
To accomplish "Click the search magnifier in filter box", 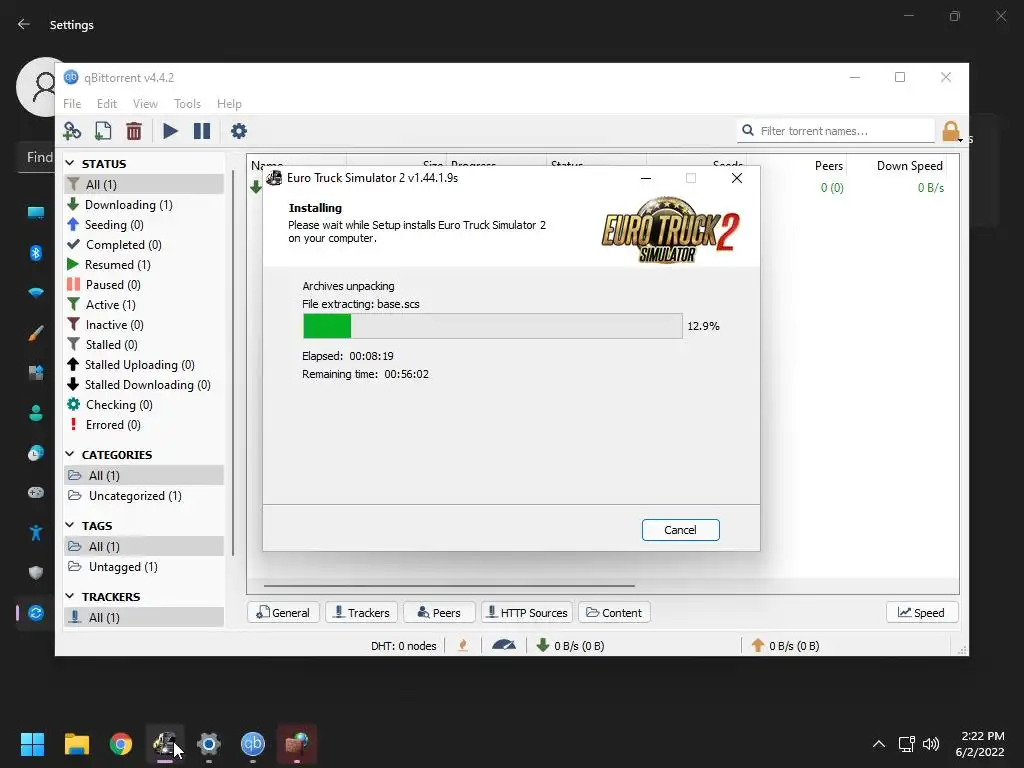I will [748, 131].
